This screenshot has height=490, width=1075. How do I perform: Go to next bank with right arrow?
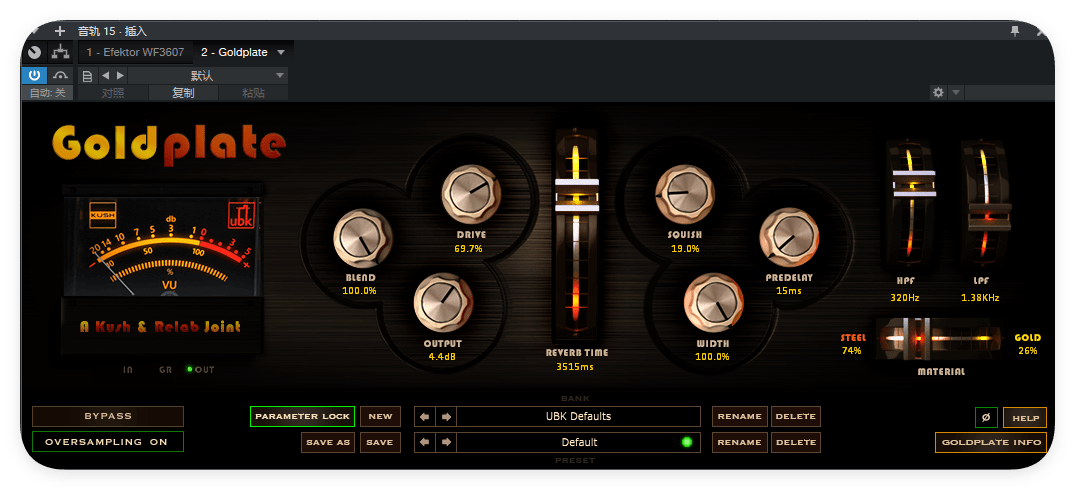(x=446, y=416)
